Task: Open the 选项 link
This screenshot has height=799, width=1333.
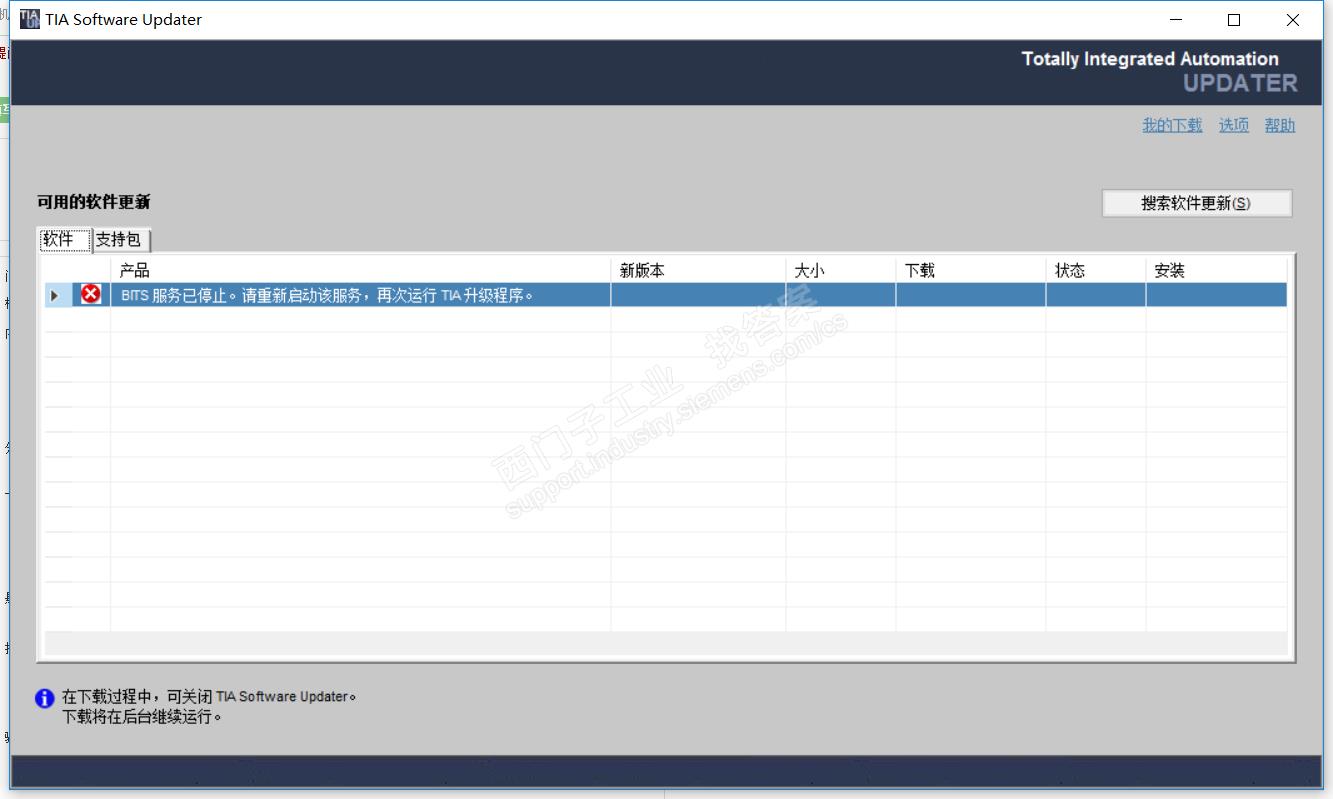Action: [1234, 125]
